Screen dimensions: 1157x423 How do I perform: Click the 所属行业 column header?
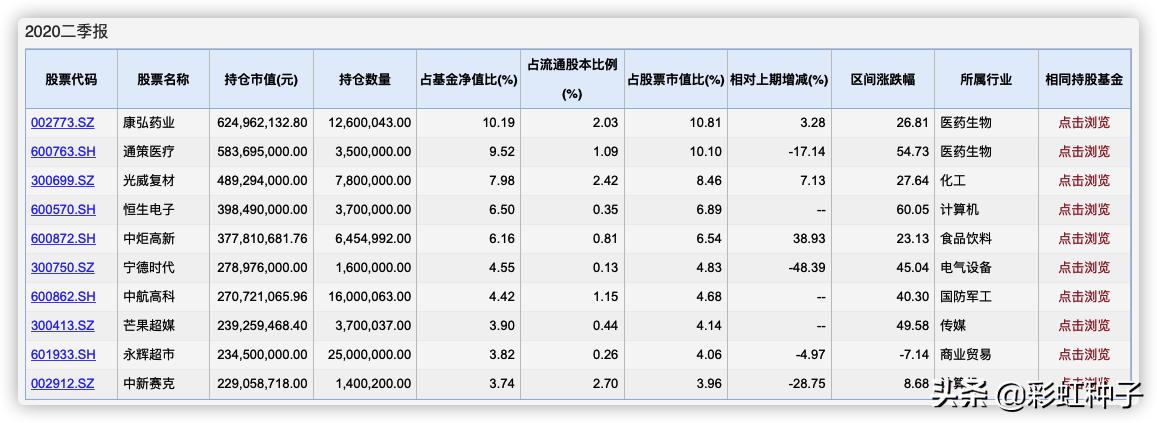(986, 79)
